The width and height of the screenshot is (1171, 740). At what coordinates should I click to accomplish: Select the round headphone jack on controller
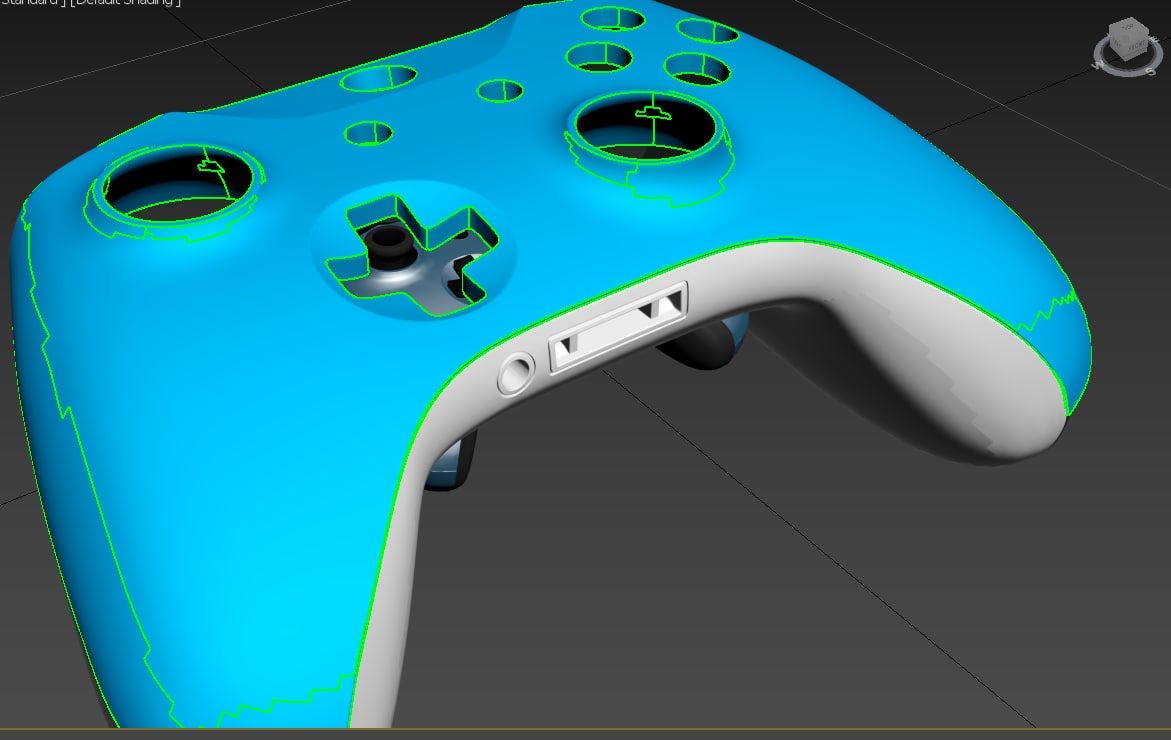coord(516,373)
